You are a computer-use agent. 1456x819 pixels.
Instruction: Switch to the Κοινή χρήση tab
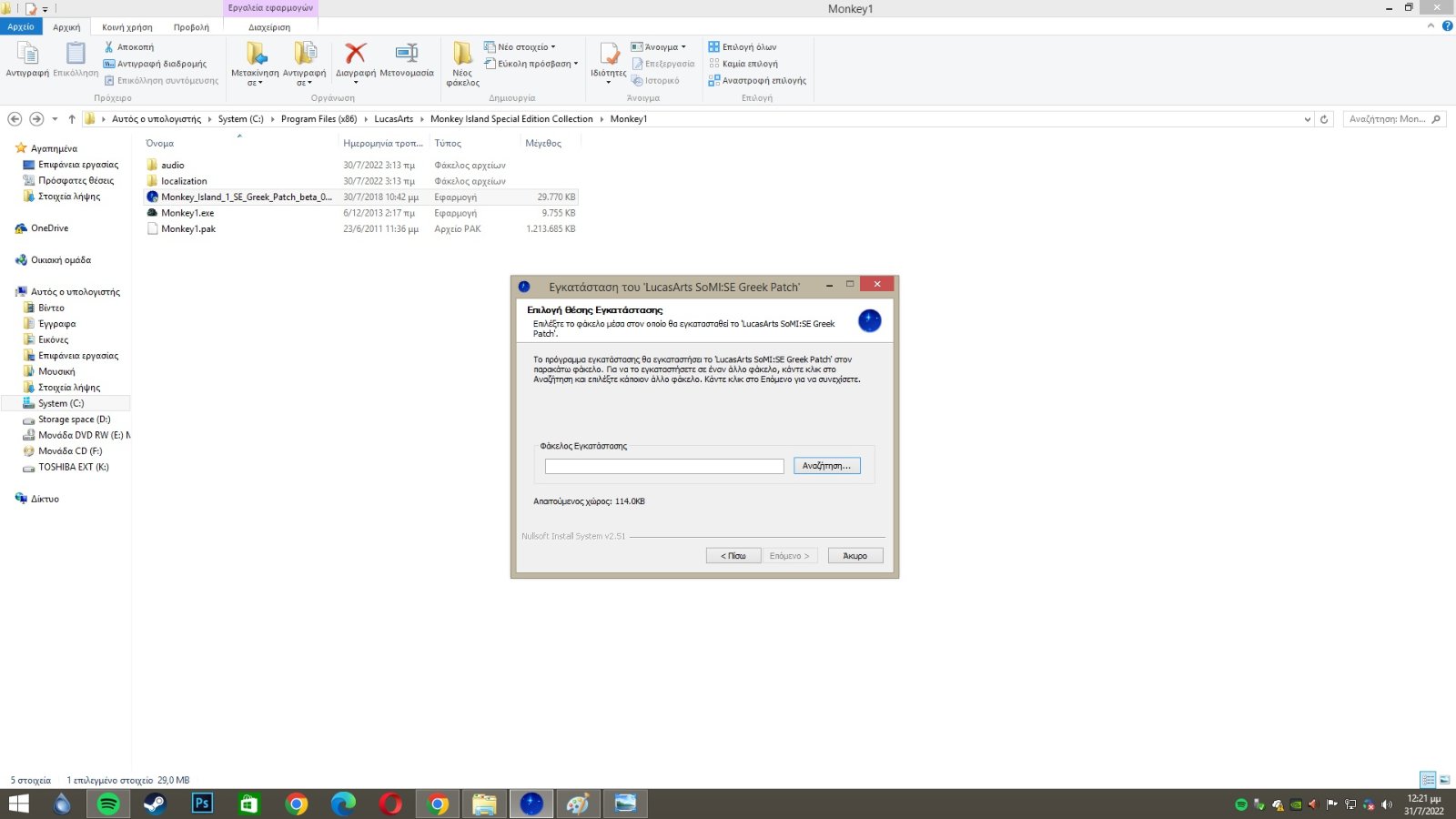click(x=127, y=27)
